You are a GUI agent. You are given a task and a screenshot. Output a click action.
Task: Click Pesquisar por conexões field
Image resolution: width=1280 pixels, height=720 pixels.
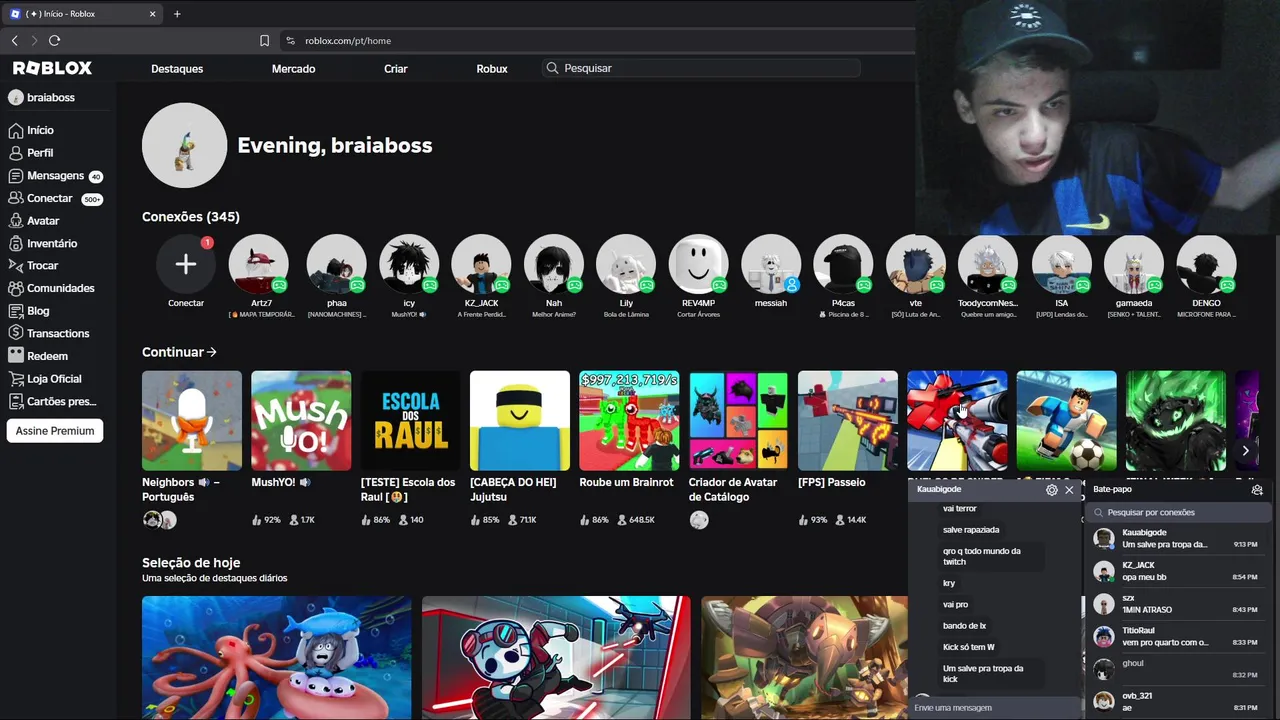1177,512
